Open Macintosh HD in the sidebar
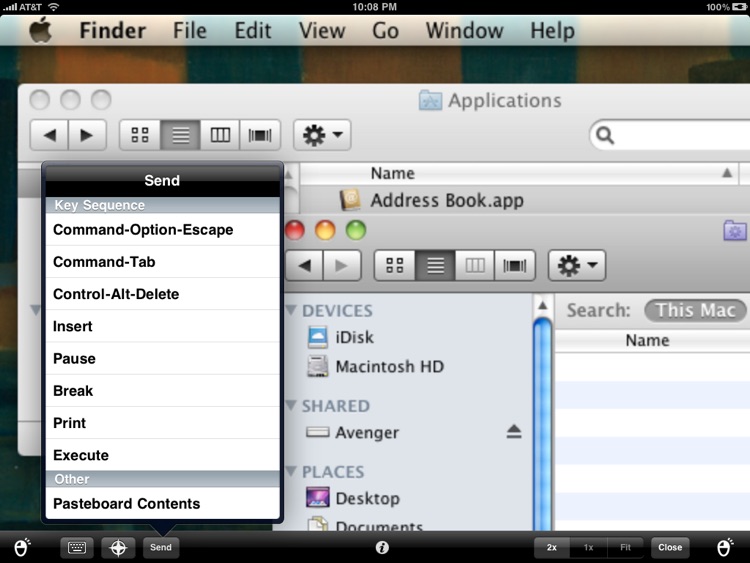750x563 pixels. click(x=375, y=366)
